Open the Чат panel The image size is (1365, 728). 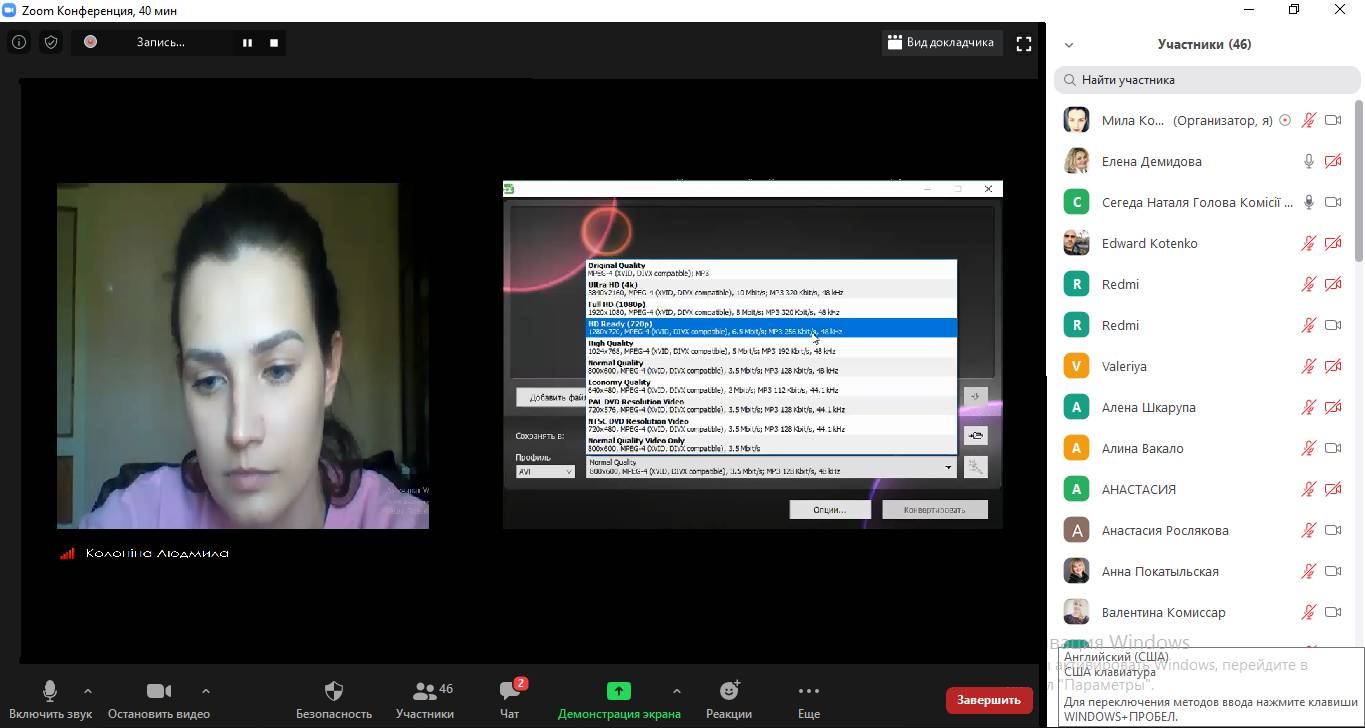[510, 699]
